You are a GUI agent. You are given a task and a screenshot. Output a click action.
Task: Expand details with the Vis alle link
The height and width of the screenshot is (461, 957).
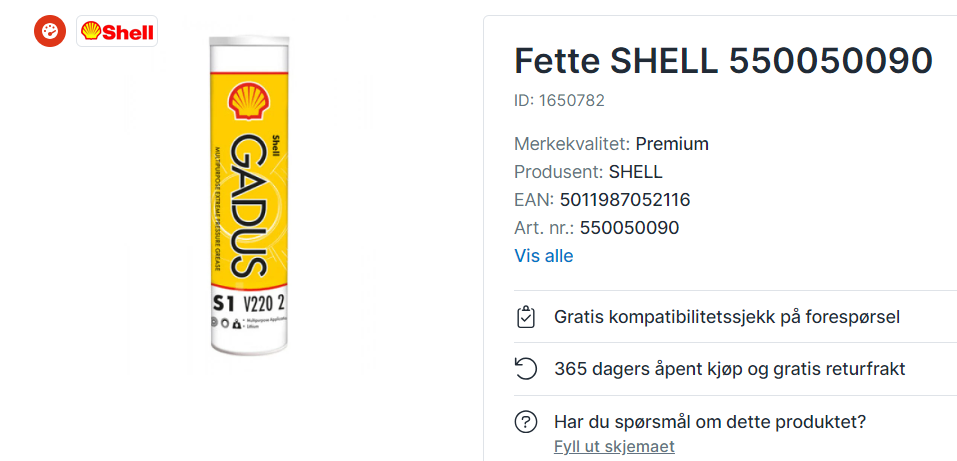pyautogui.click(x=543, y=256)
